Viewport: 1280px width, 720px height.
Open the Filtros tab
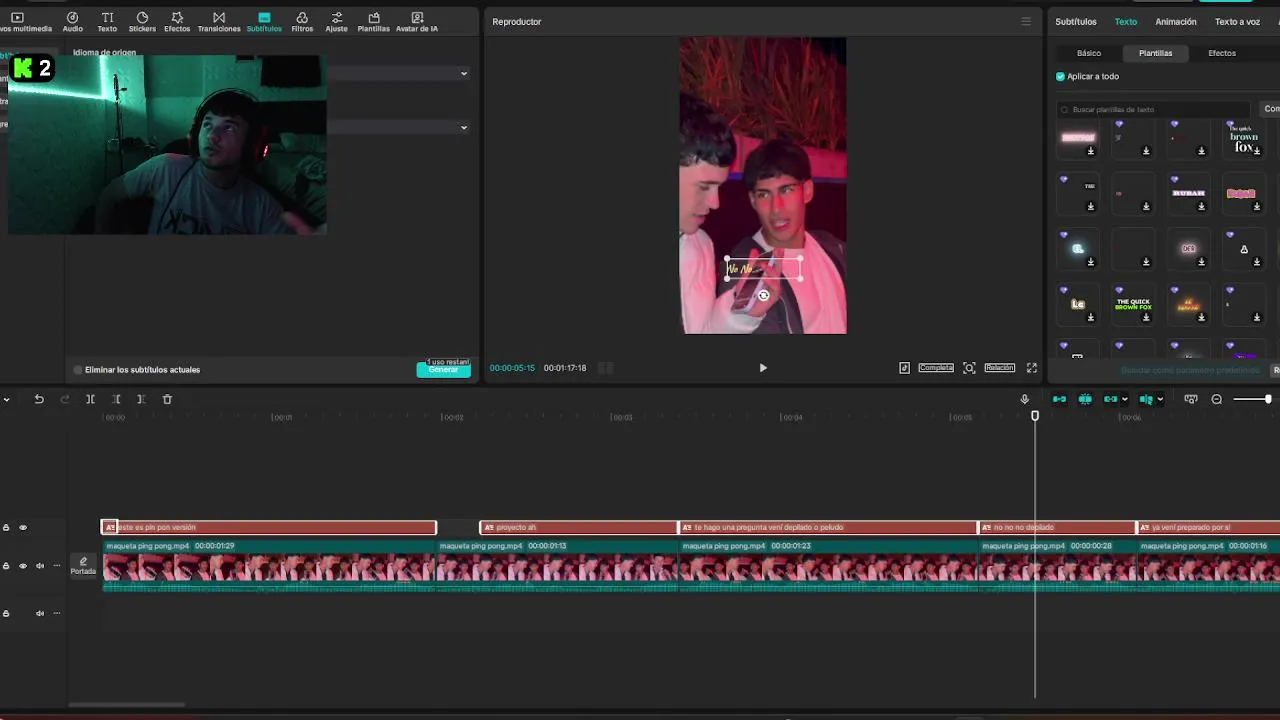click(302, 22)
